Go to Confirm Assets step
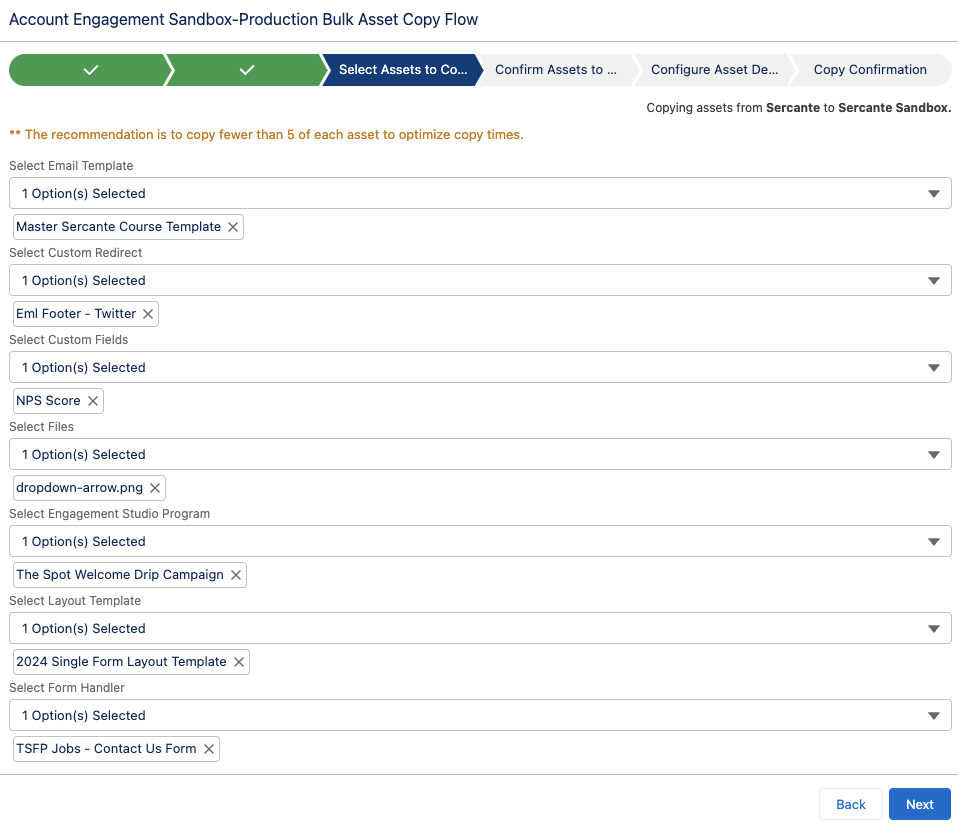The height and width of the screenshot is (828, 958). click(x=556, y=70)
